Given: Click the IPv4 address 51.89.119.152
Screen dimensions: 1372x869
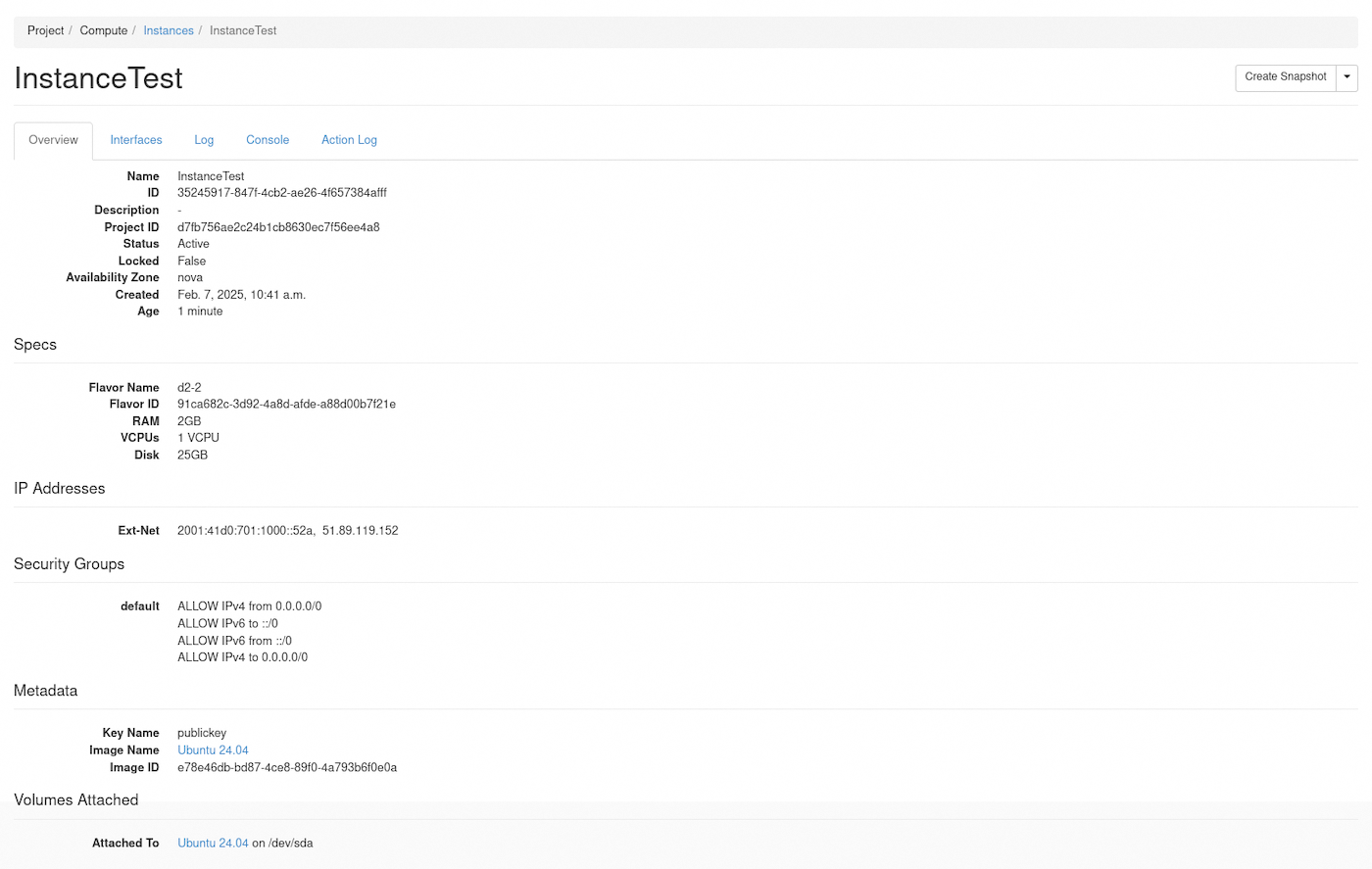Looking at the screenshot, I should pos(361,531).
